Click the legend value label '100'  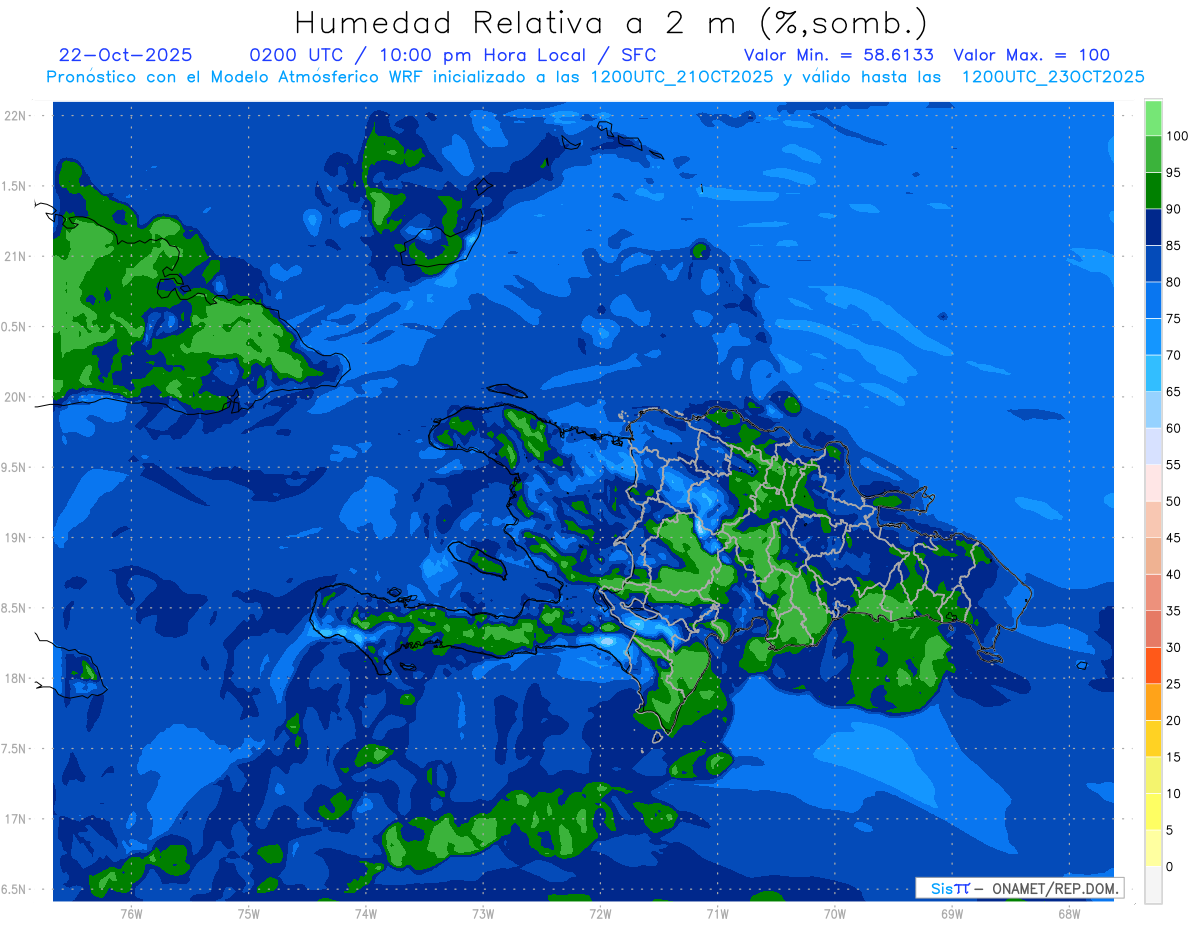coord(1177,136)
